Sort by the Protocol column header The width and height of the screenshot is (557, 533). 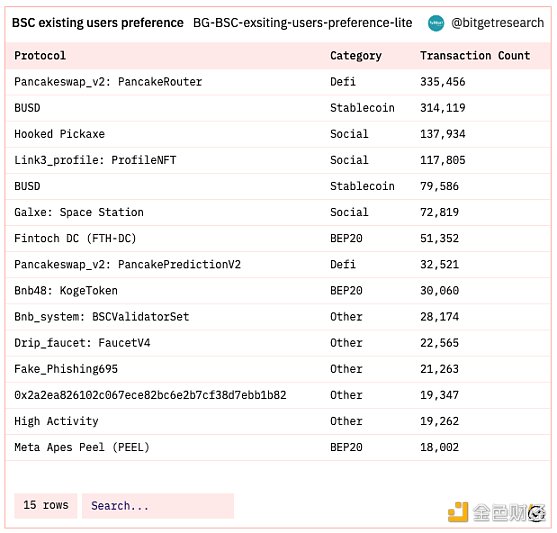40,56
